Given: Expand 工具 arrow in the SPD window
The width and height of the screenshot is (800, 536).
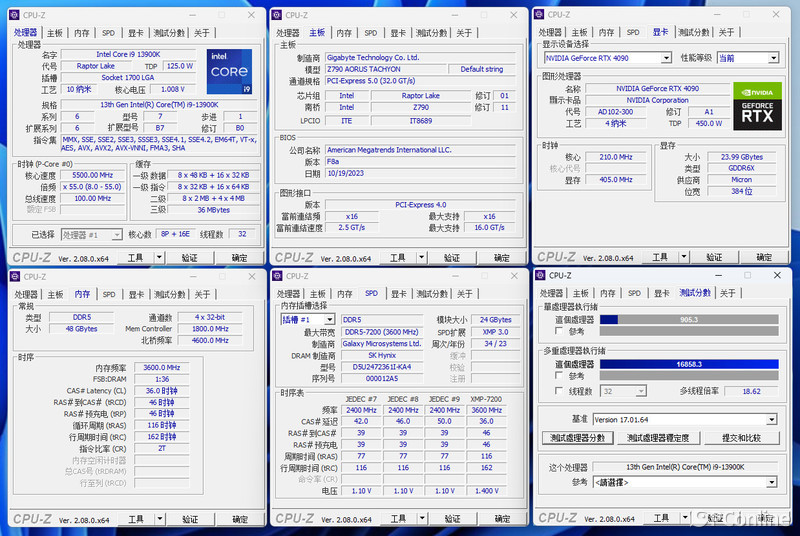Looking at the screenshot, I should (x=422, y=519).
